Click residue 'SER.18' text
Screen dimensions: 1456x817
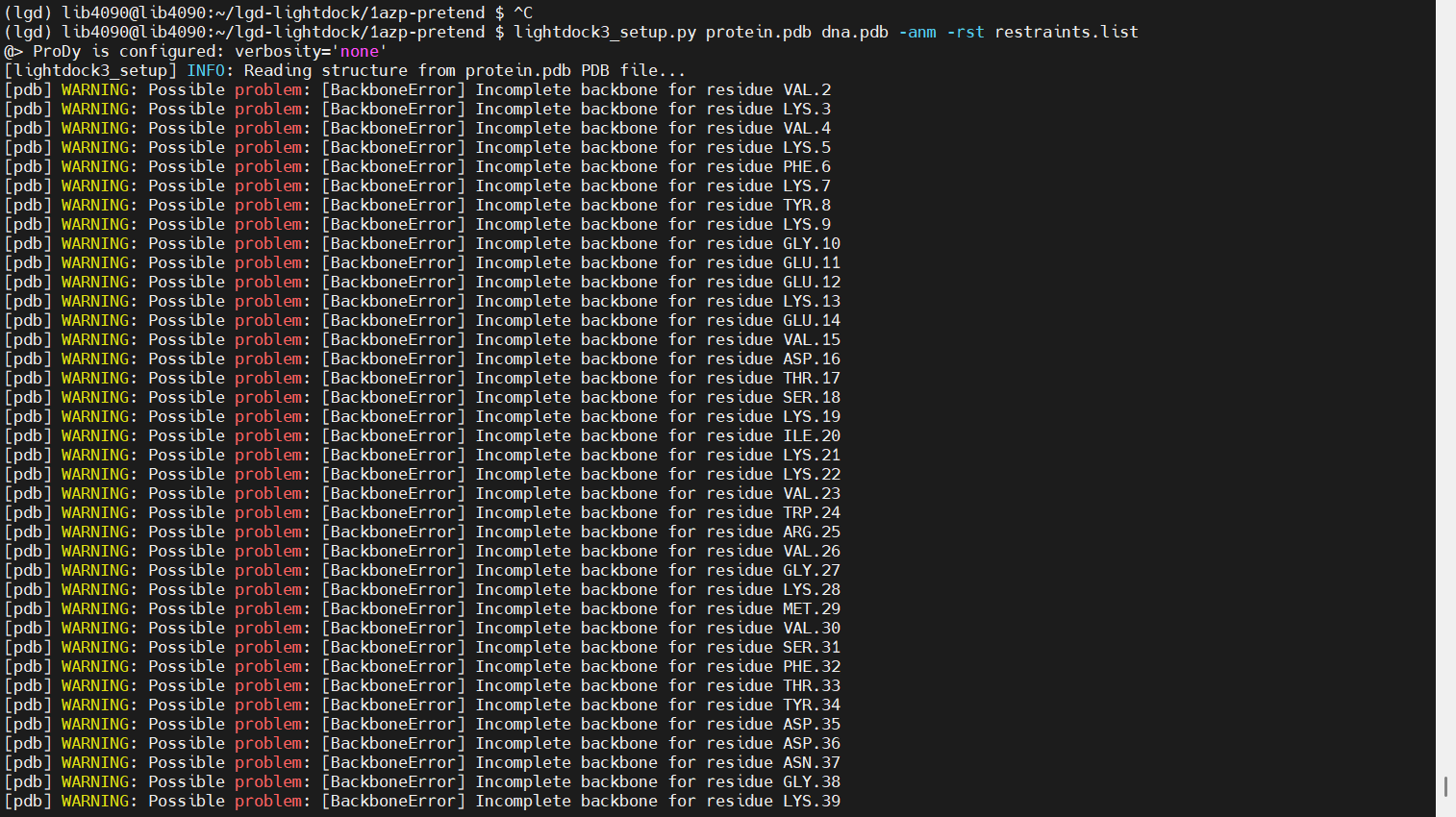pyautogui.click(x=812, y=397)
